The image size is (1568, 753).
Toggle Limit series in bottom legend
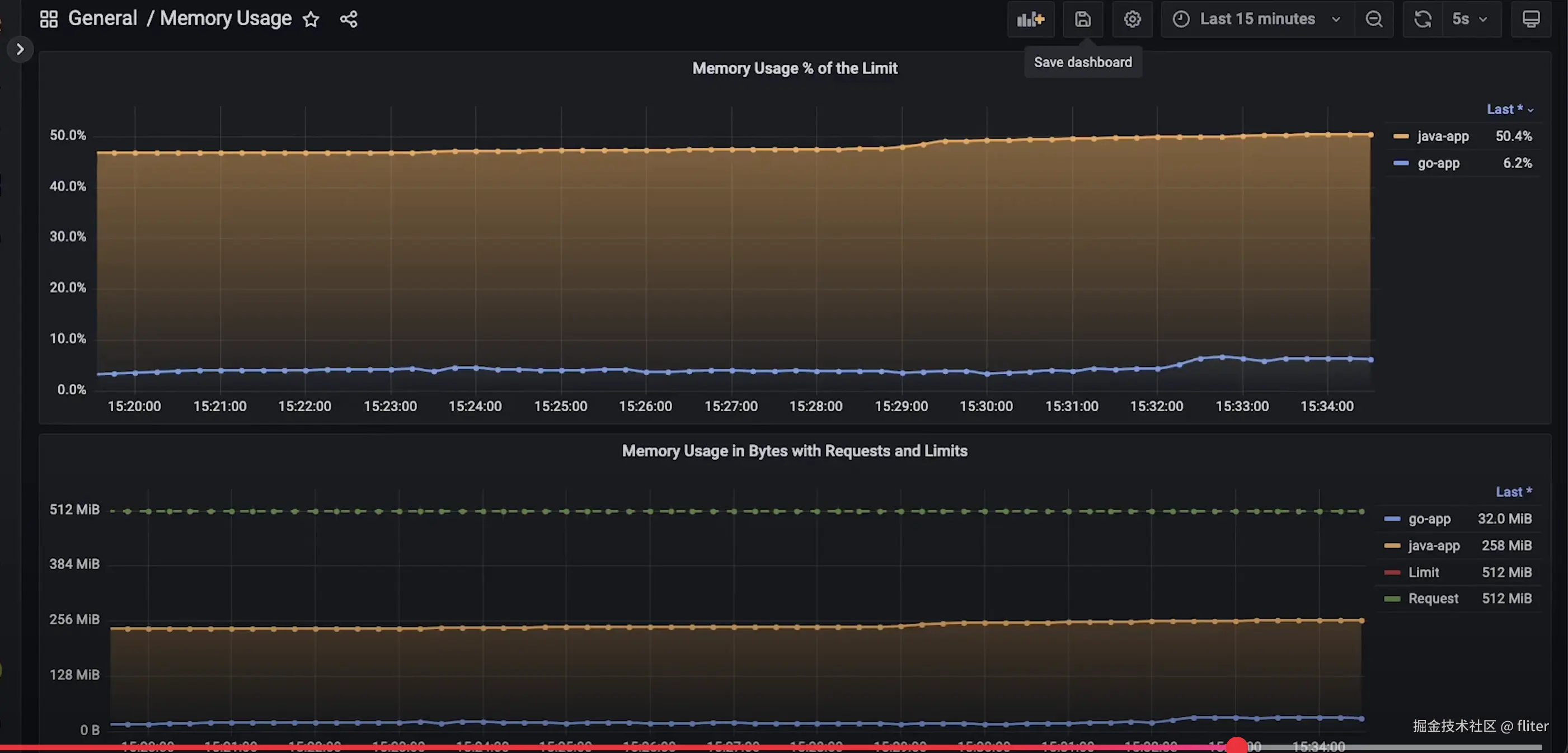[1423, 572]
